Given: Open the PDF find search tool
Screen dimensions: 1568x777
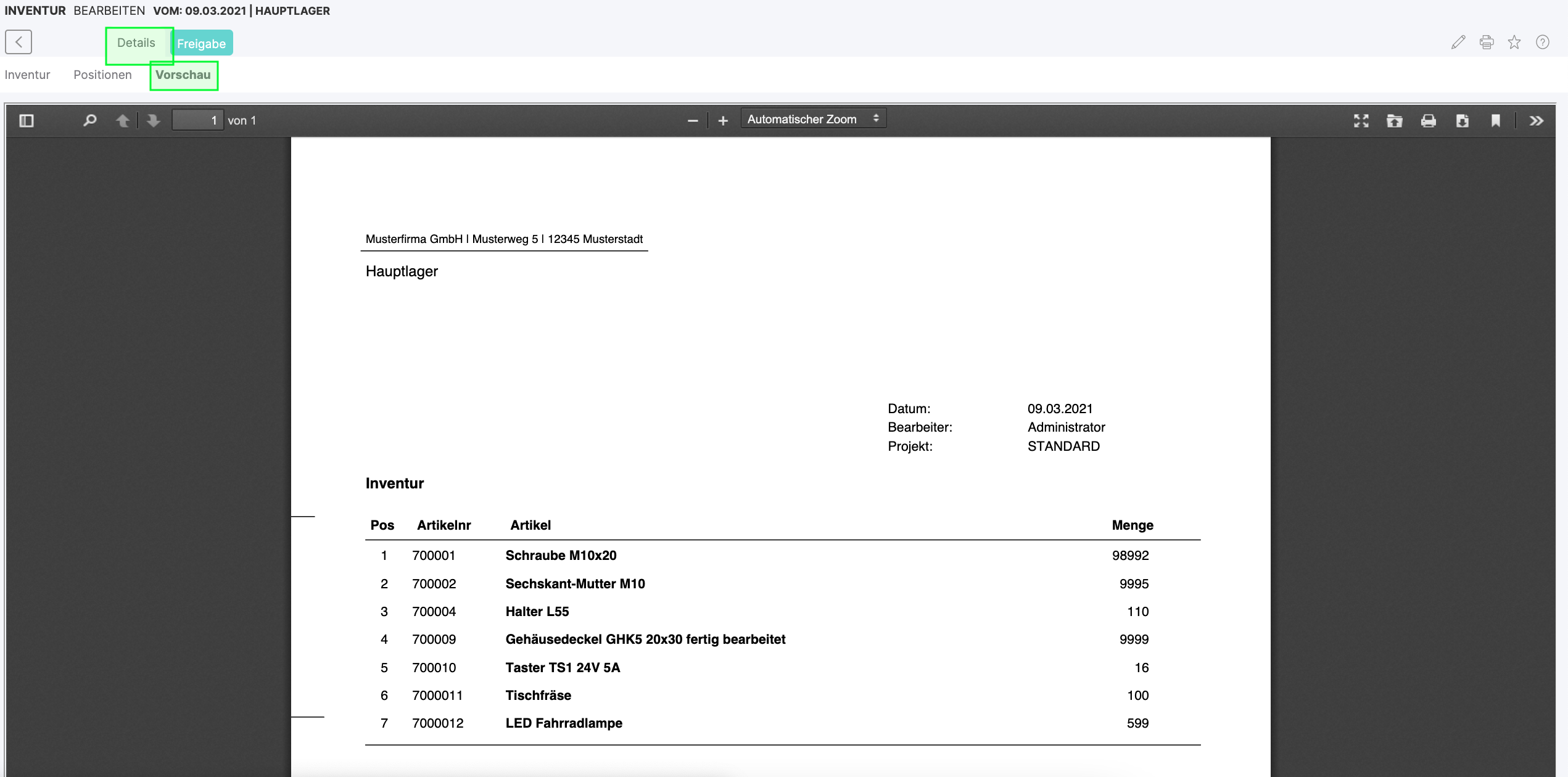Looking at the screenshot, I should (x=90, y=120).
